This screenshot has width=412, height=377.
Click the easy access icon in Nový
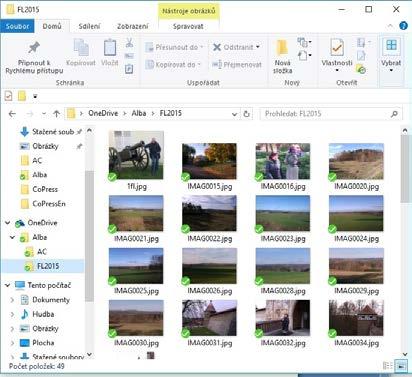(x=304, y=55)
